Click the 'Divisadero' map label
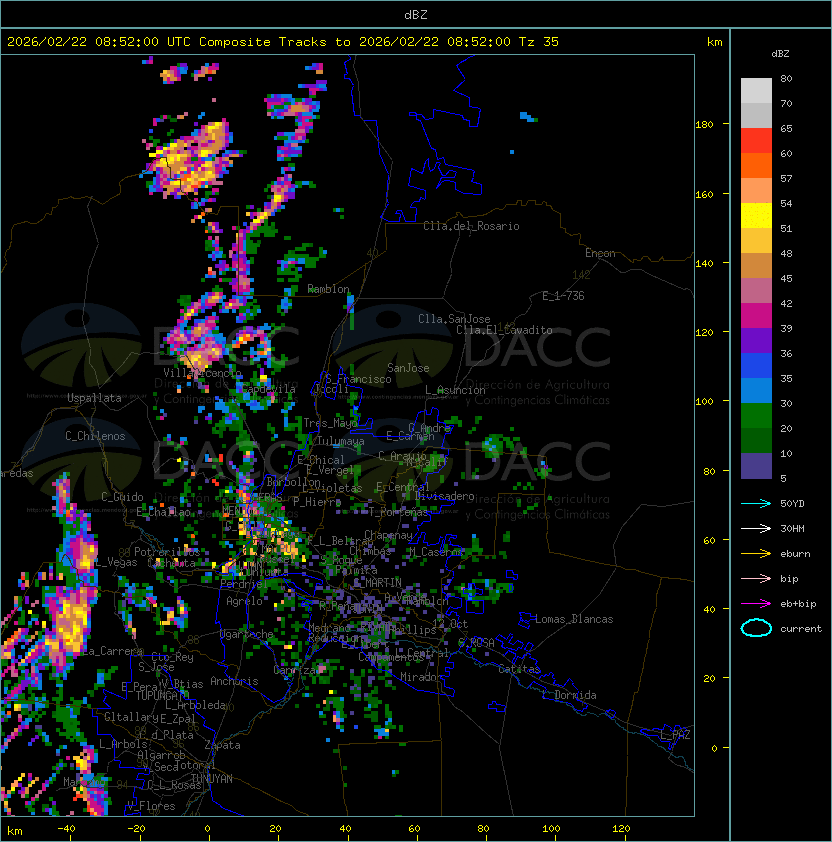The height and width of the screenshot is (842, 832). pyautogui.click(x=444, y=496)
